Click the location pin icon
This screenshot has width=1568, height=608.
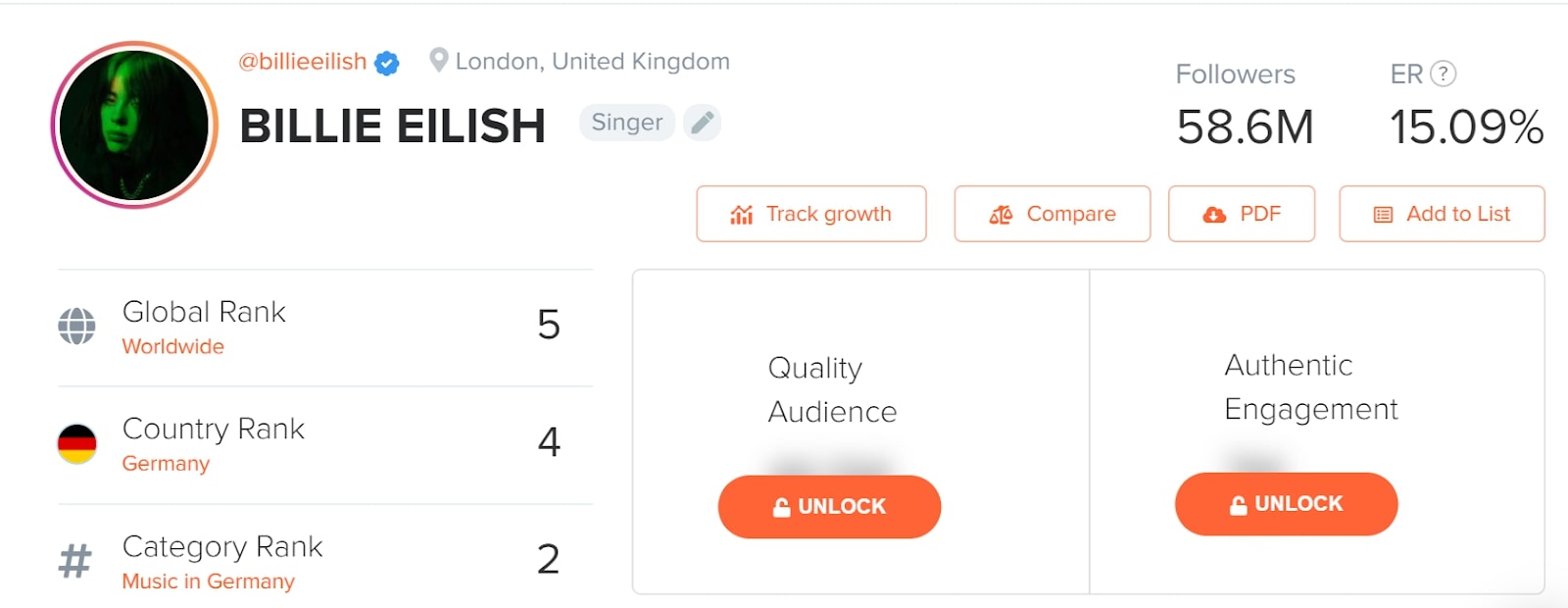click(x=439, y=61)
